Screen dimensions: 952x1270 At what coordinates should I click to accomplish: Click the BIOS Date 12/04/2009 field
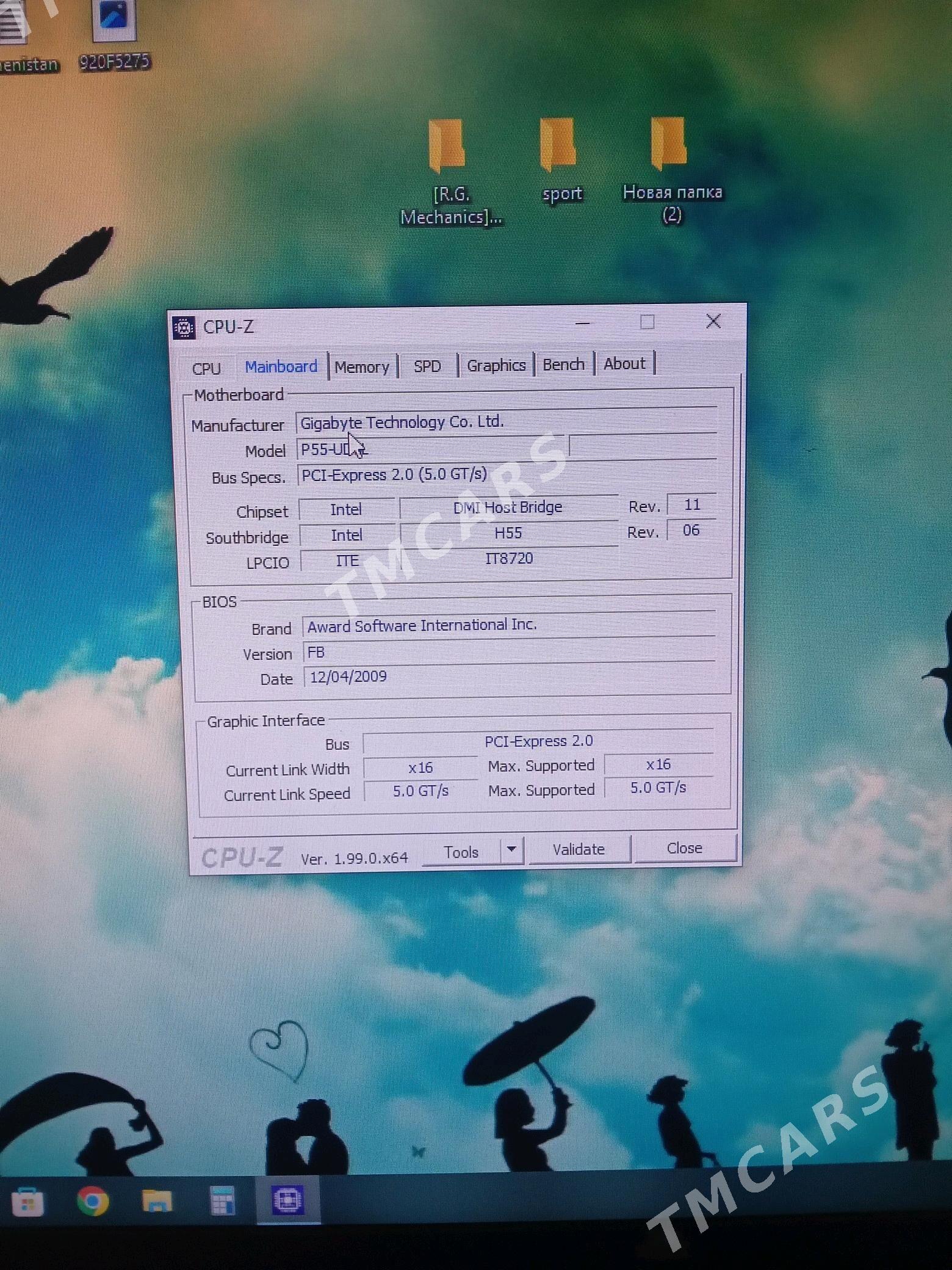[509, 677]
